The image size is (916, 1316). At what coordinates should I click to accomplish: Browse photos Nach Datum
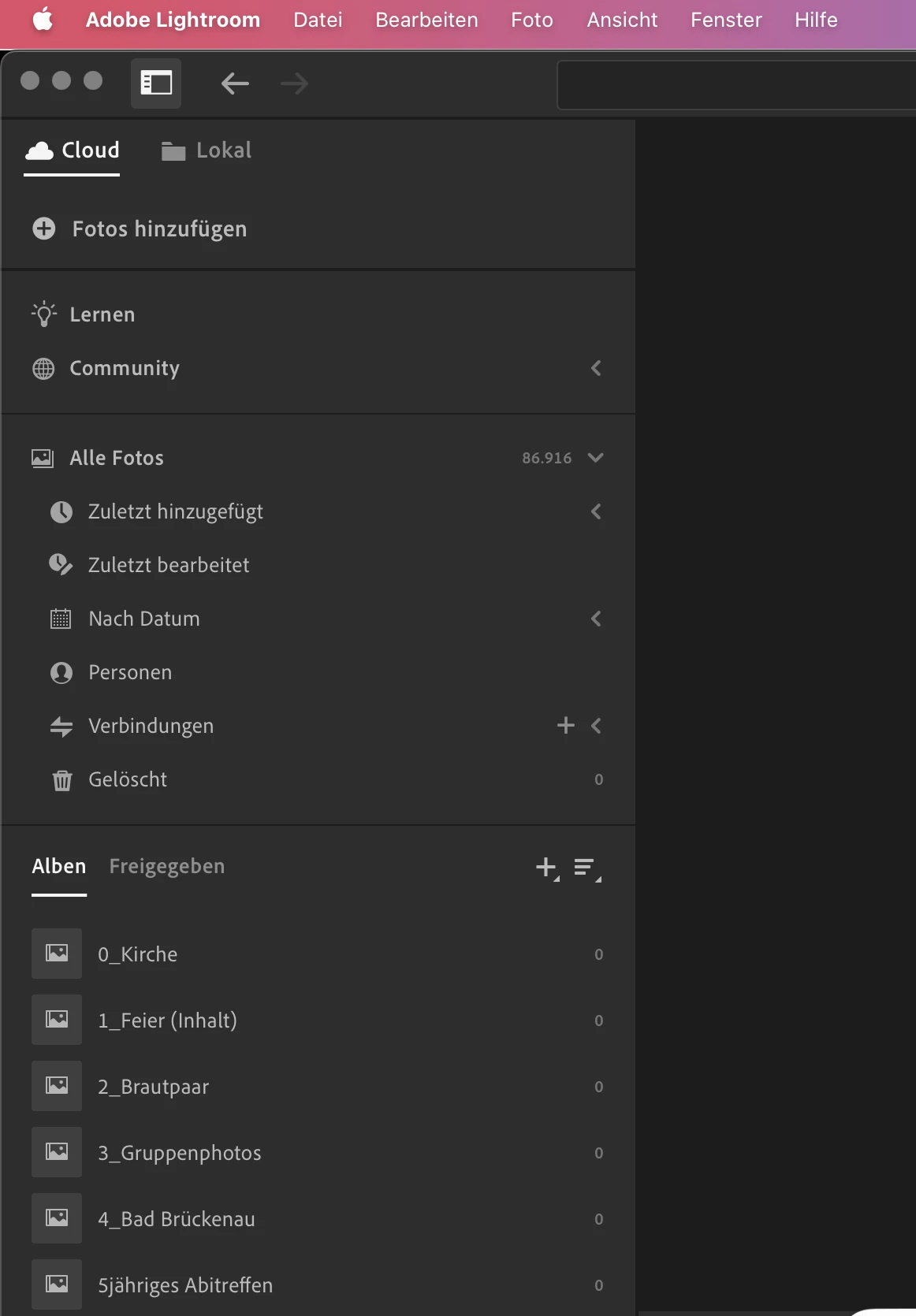tap(144, 619)
